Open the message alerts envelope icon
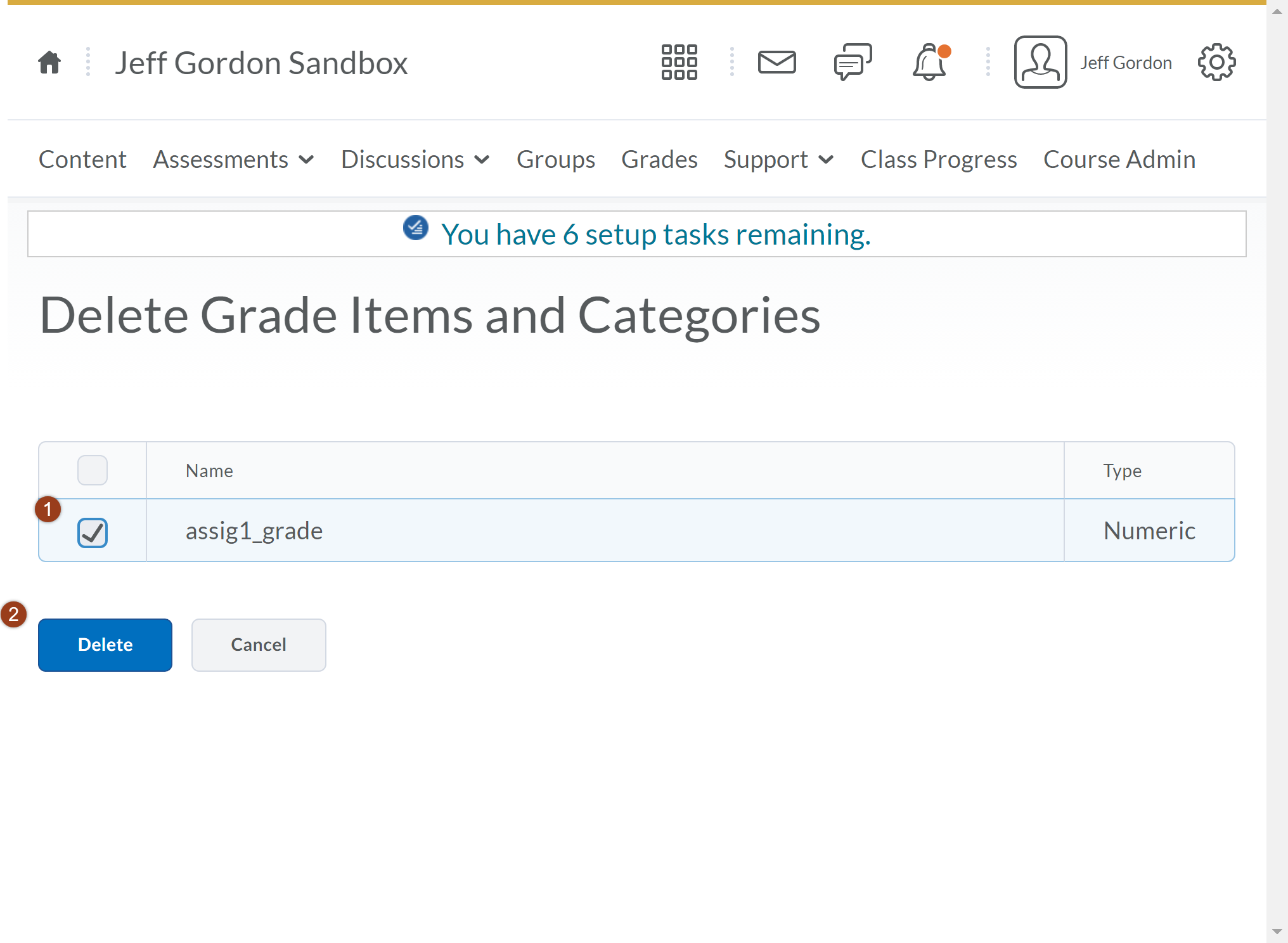Viewport: 1288px width, 943px height. (776, 62)
